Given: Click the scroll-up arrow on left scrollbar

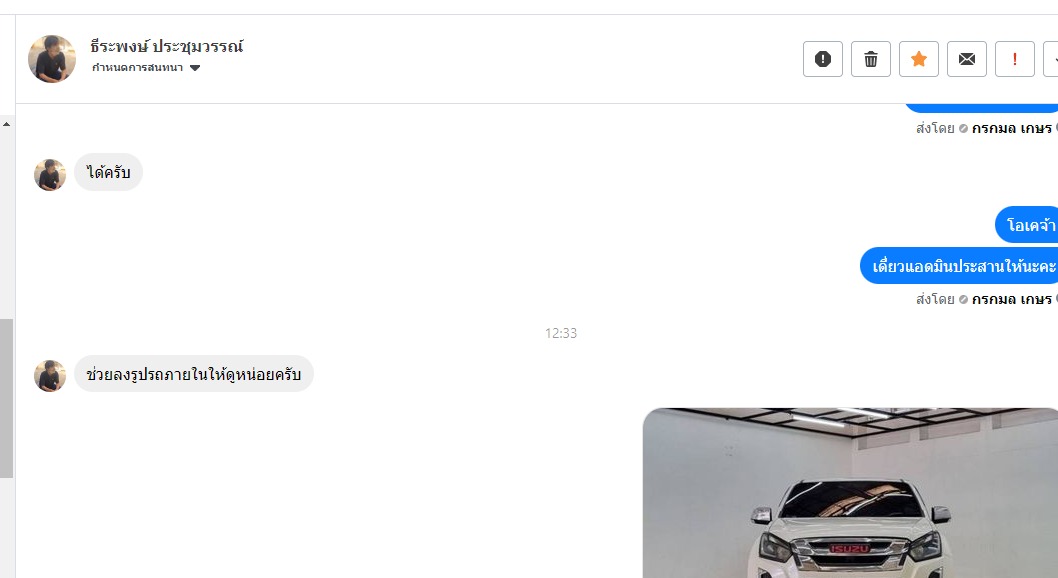Looking at the screenshot, I should pyautogui.click(x=7, y=124).
